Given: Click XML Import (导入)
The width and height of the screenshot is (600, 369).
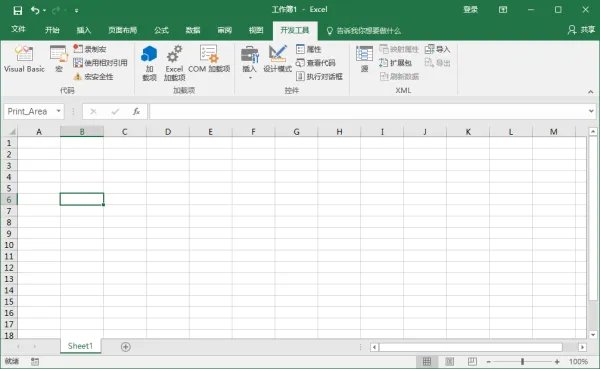Looking at the screenshot, I should pos(437,49).
